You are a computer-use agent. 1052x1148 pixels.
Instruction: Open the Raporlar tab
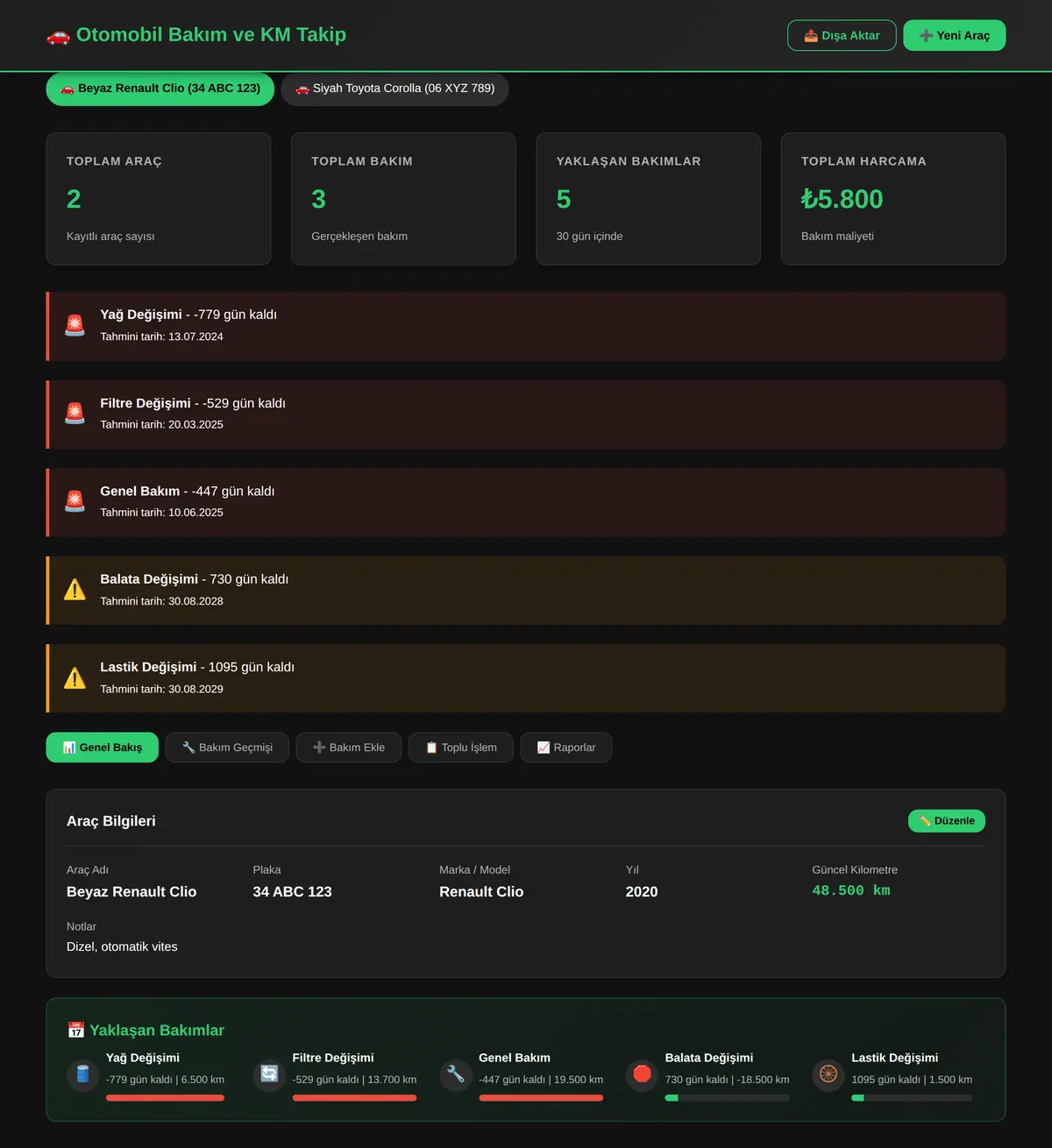click(x=566, y=748)
